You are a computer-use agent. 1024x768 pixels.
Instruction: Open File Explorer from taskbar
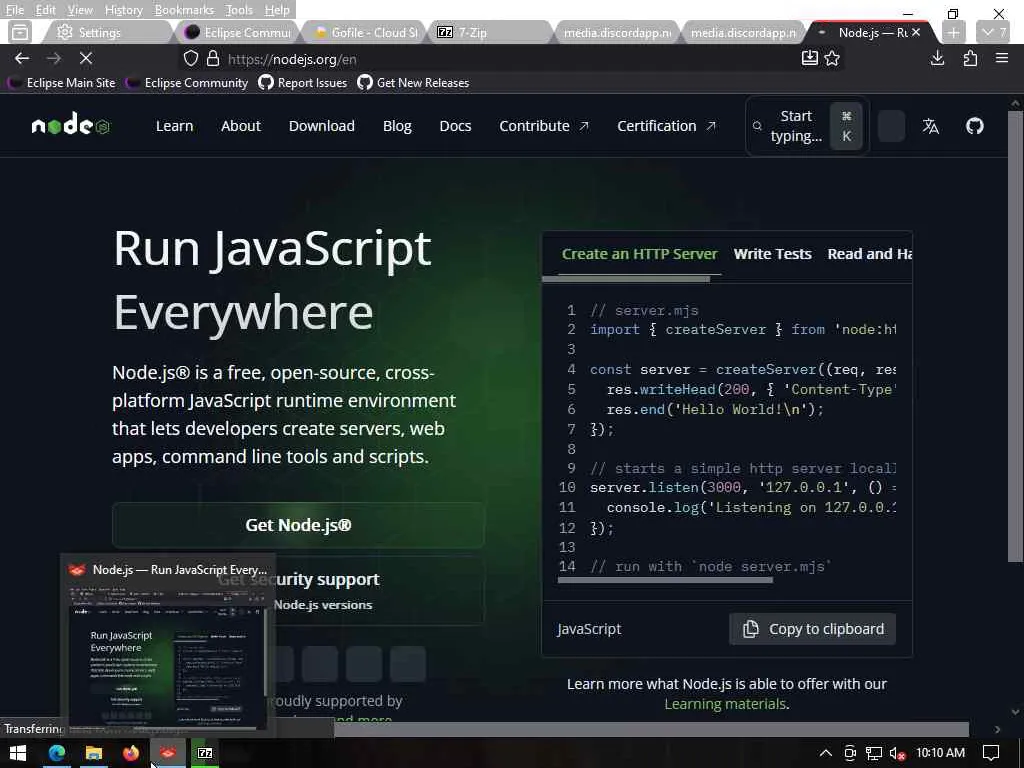click(x=94, y=753)
